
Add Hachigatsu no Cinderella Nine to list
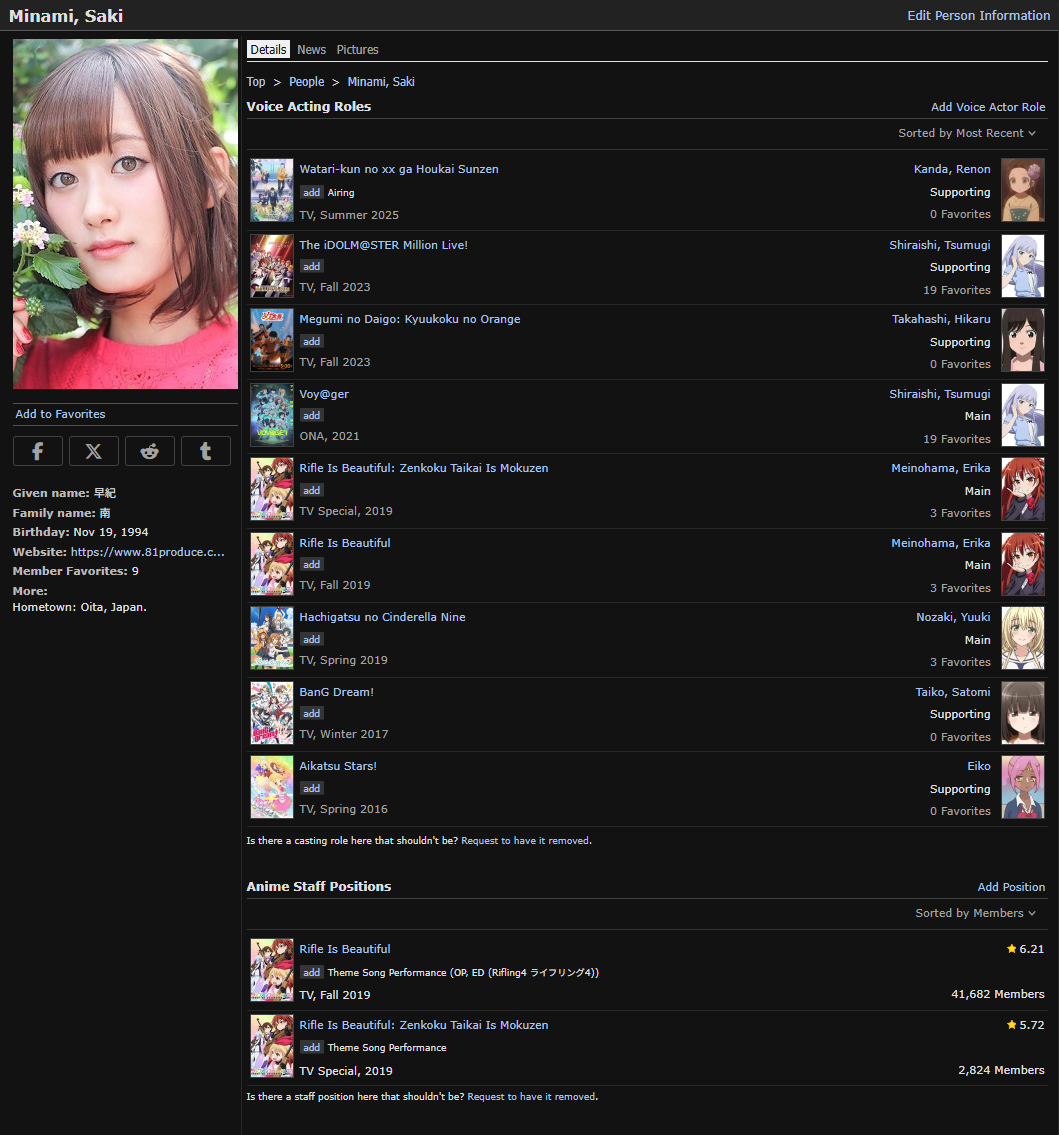pos(311,639)
